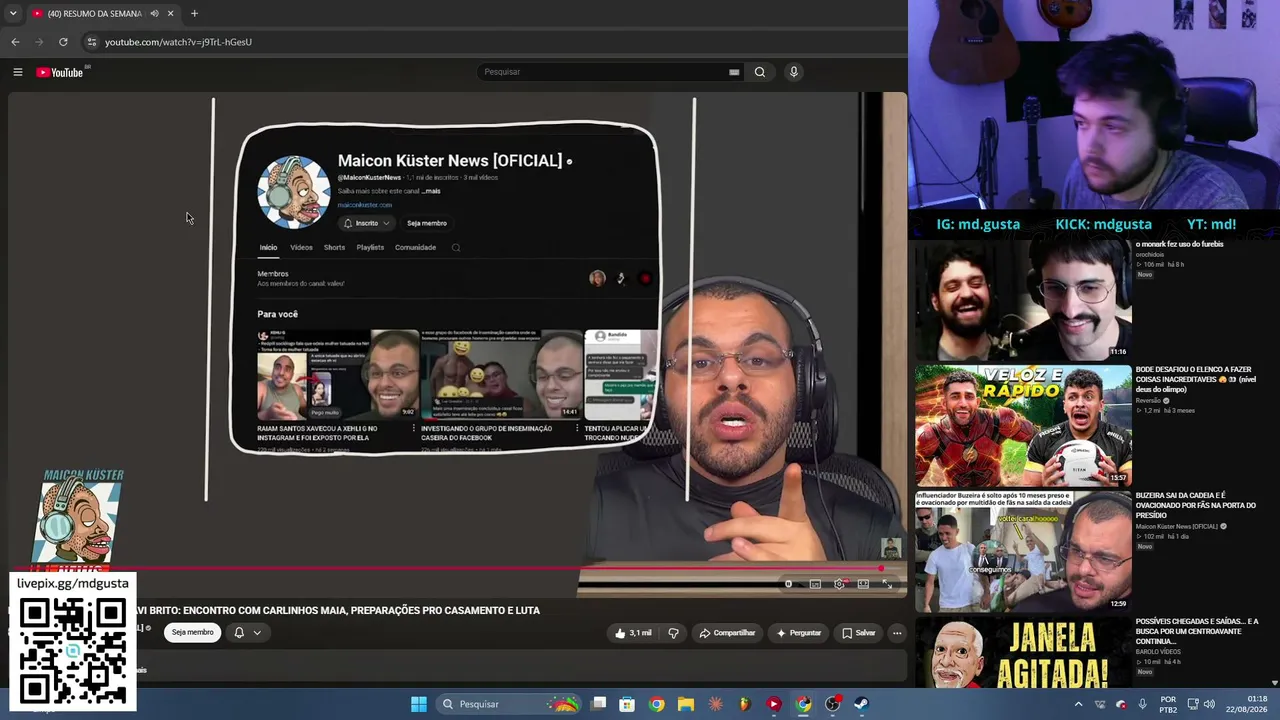Open 'BODE DESAFIOU O ELENCO' video title
Screen dimensions: 1280x720
point(1196,379)
